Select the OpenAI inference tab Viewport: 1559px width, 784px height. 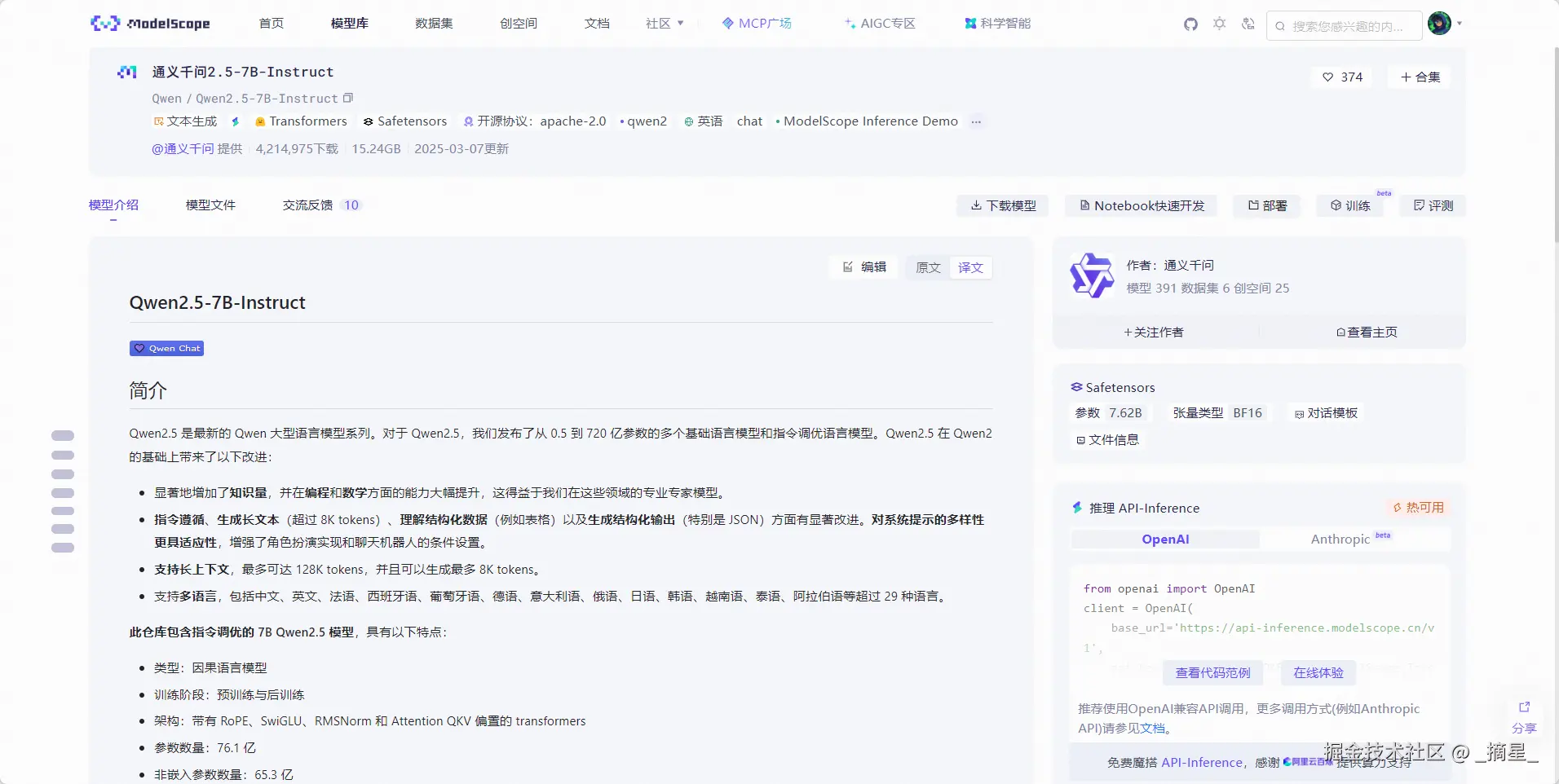[x=1165, y=540]
